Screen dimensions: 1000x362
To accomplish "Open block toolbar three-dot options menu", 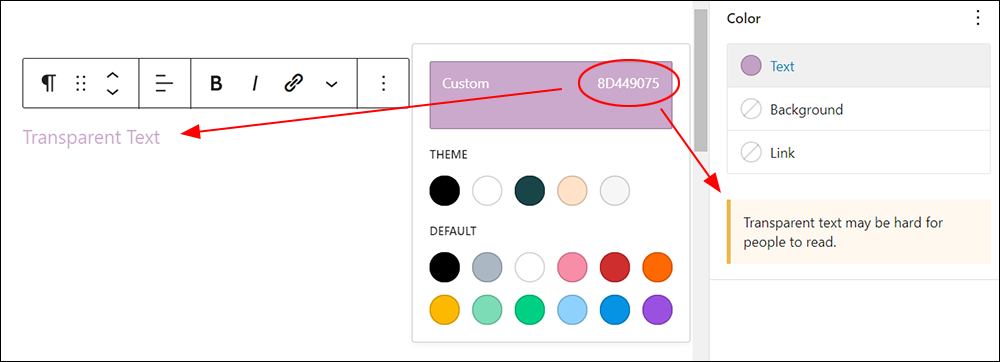I will click(383, 83).
